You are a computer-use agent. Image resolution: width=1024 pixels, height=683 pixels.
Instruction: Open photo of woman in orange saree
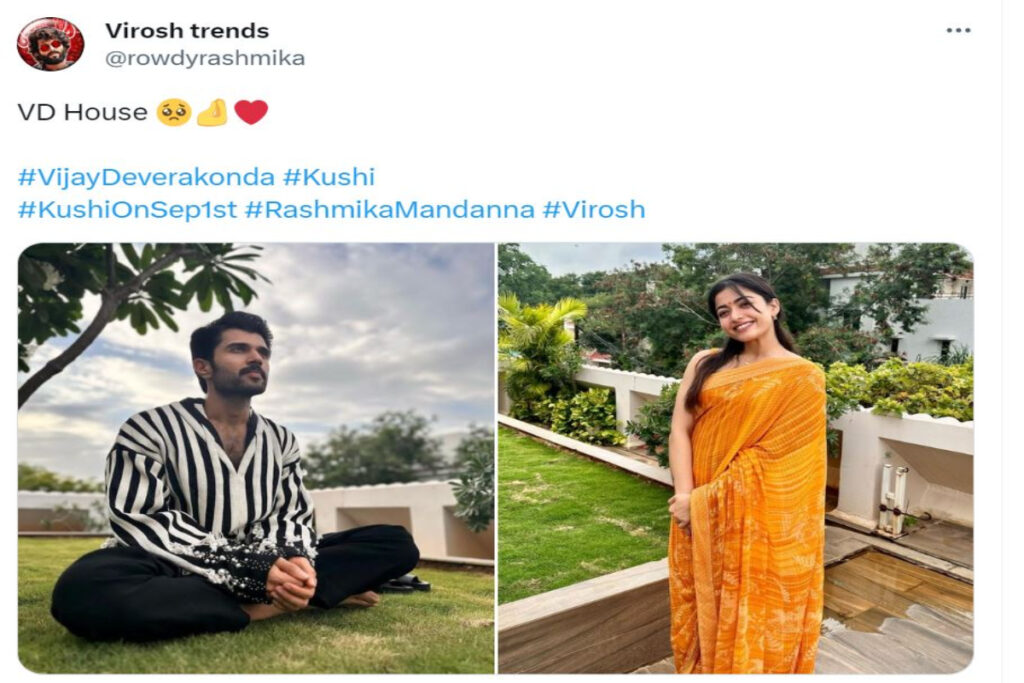(x=735, y=458)
